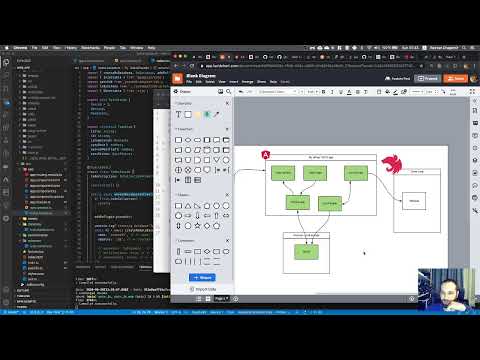Toggle the page grid view icon
The image size is (480, 360).
click(208, 299)
